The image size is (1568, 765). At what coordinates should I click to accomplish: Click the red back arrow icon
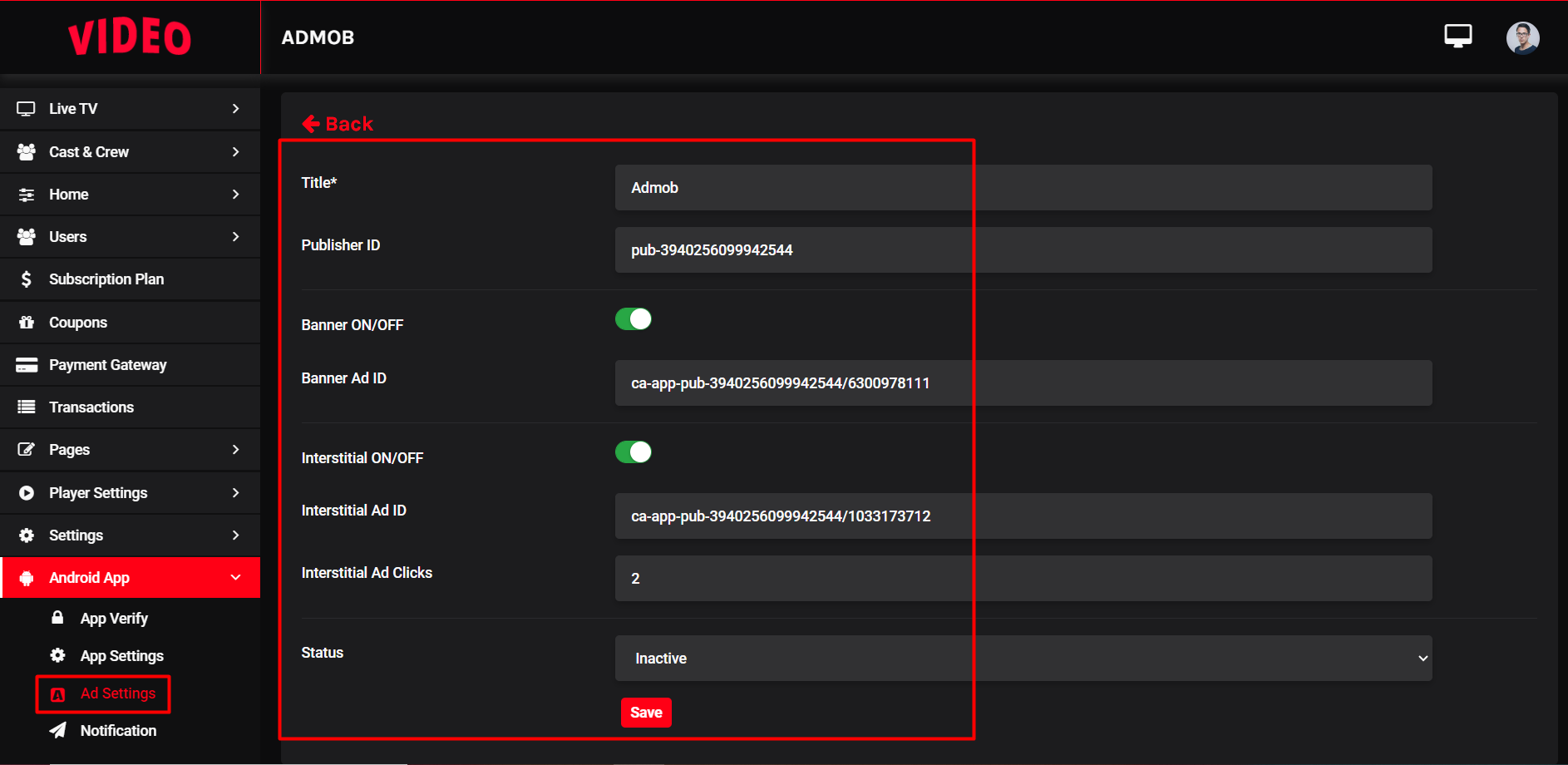point(311,124)
